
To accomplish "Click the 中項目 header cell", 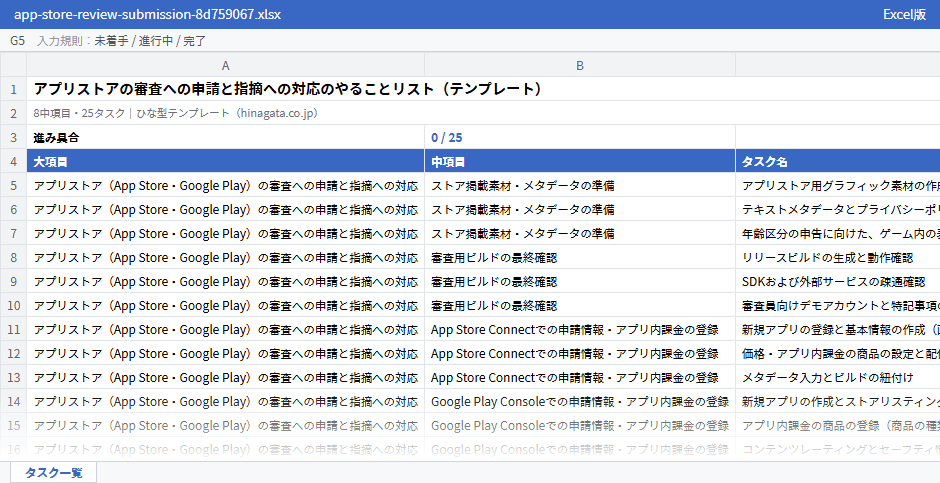I will tap(580, 161).
